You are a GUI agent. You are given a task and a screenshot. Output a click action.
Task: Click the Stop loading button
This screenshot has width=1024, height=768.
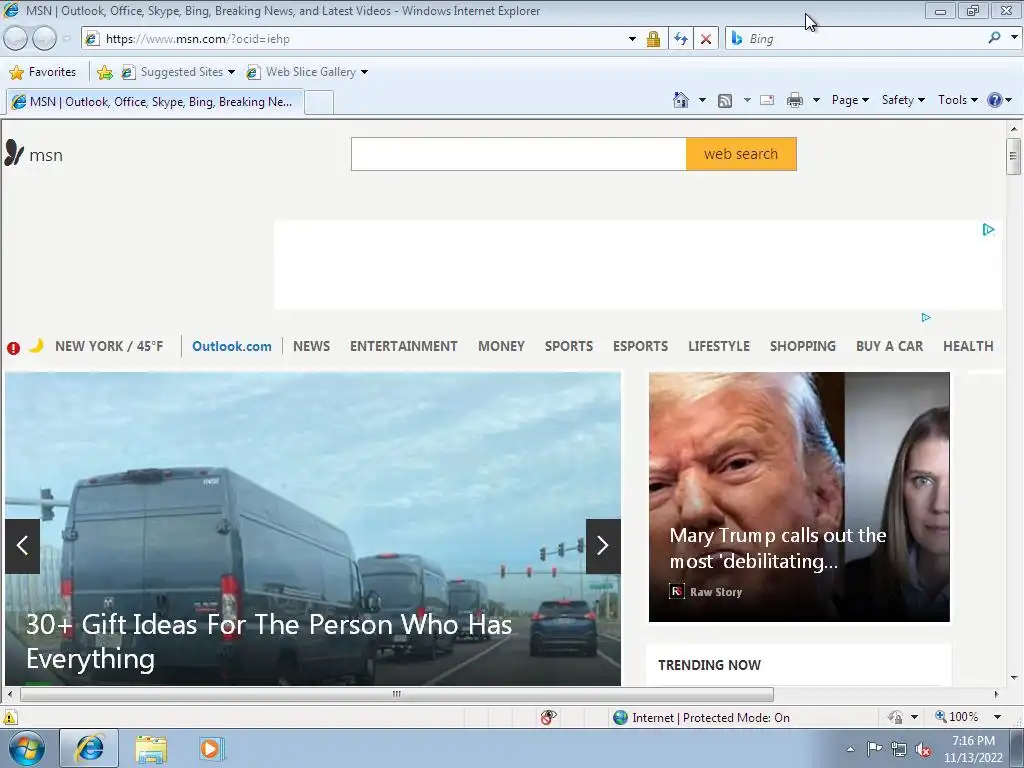(x=706, y=39)
